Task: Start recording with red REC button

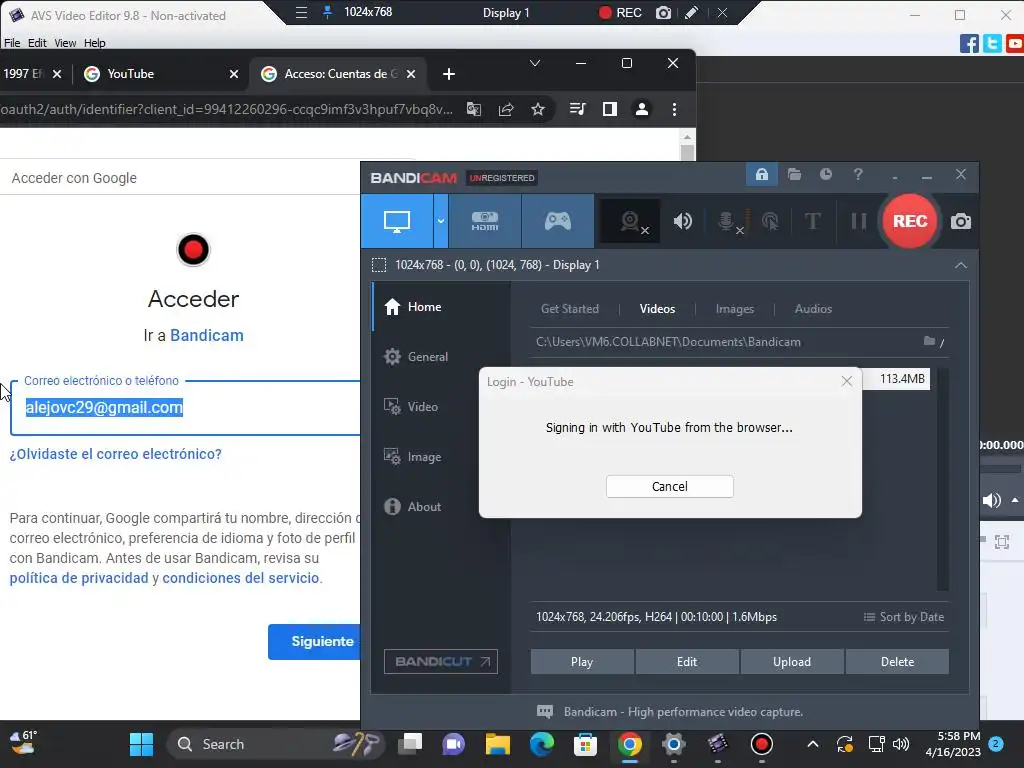Action: click(910, 221)
